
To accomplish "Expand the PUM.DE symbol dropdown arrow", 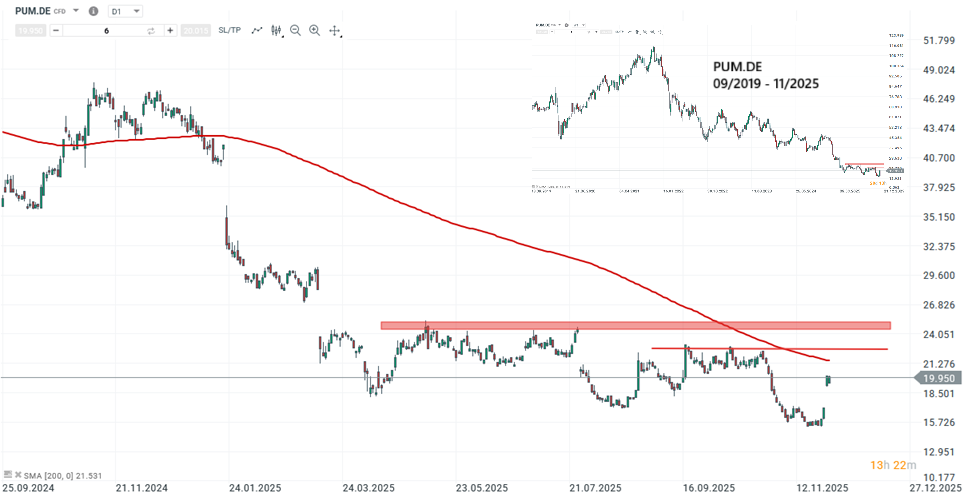I will pos(75,11).
